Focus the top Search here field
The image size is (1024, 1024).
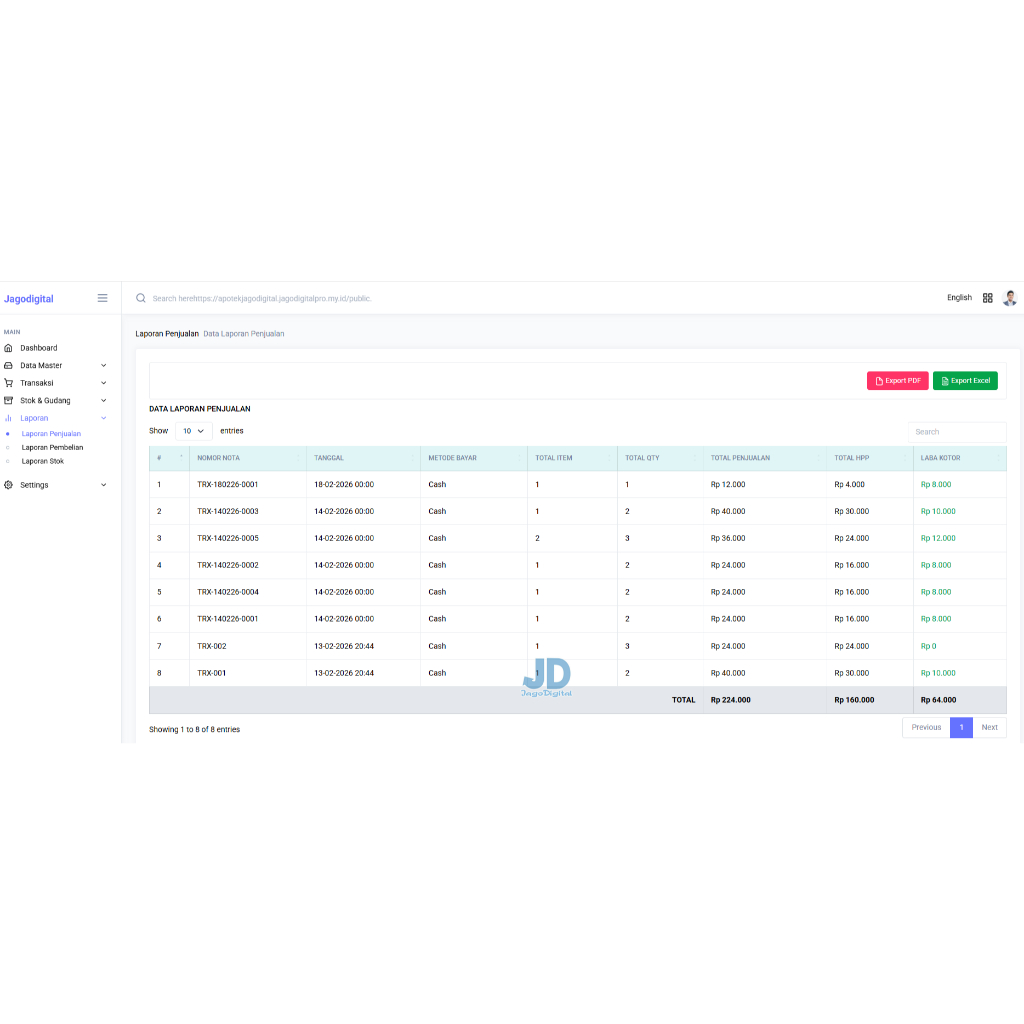pos(262,298)
